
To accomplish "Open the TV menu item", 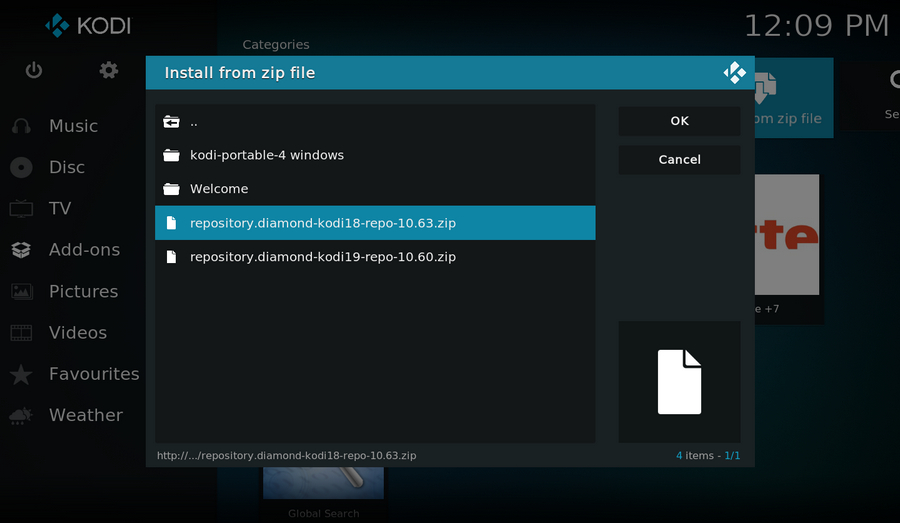I will click(60, 208).
